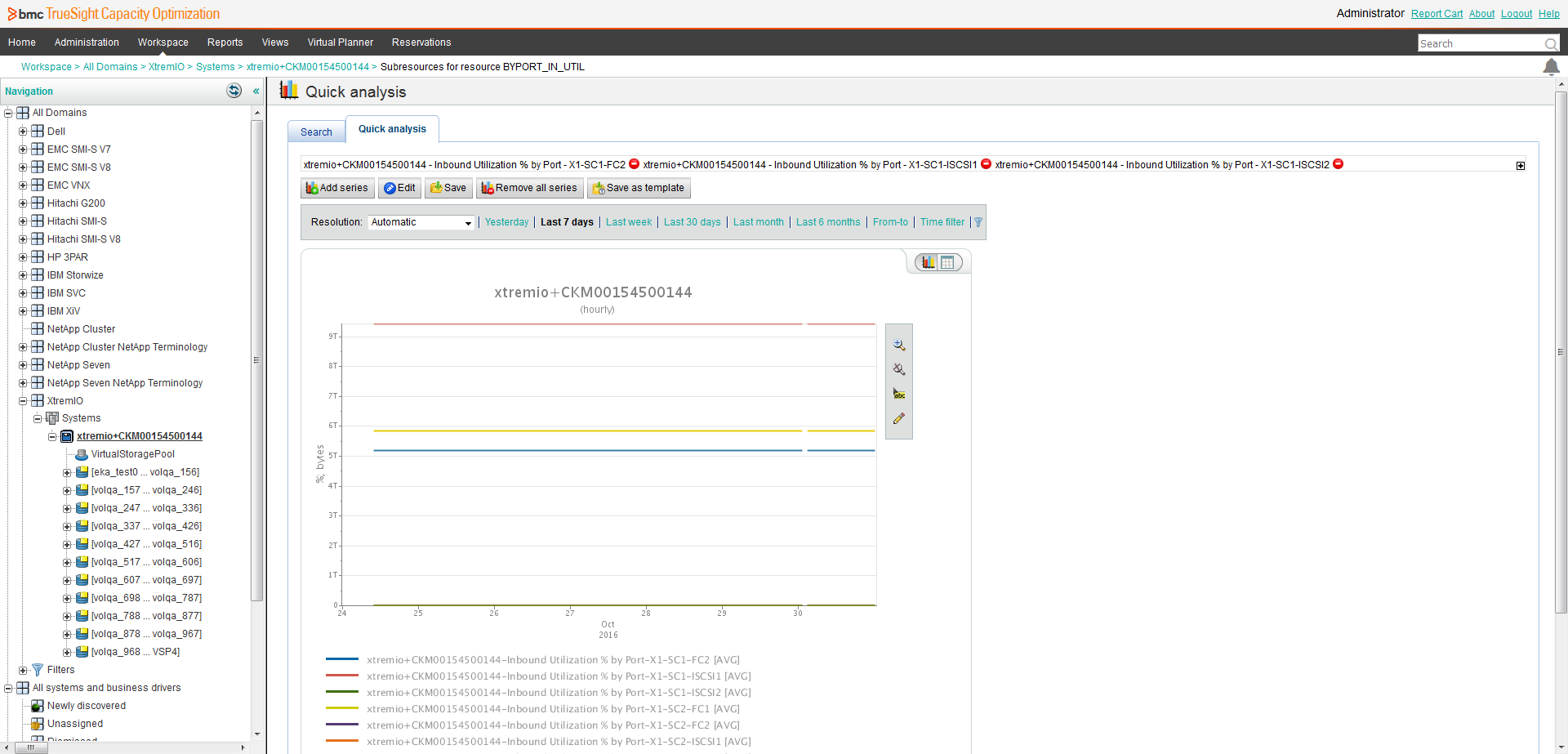Expand the HP 3PAR domain node
Image resolution: width=1568 pixels, height=754 pixels.
[23, 257]
